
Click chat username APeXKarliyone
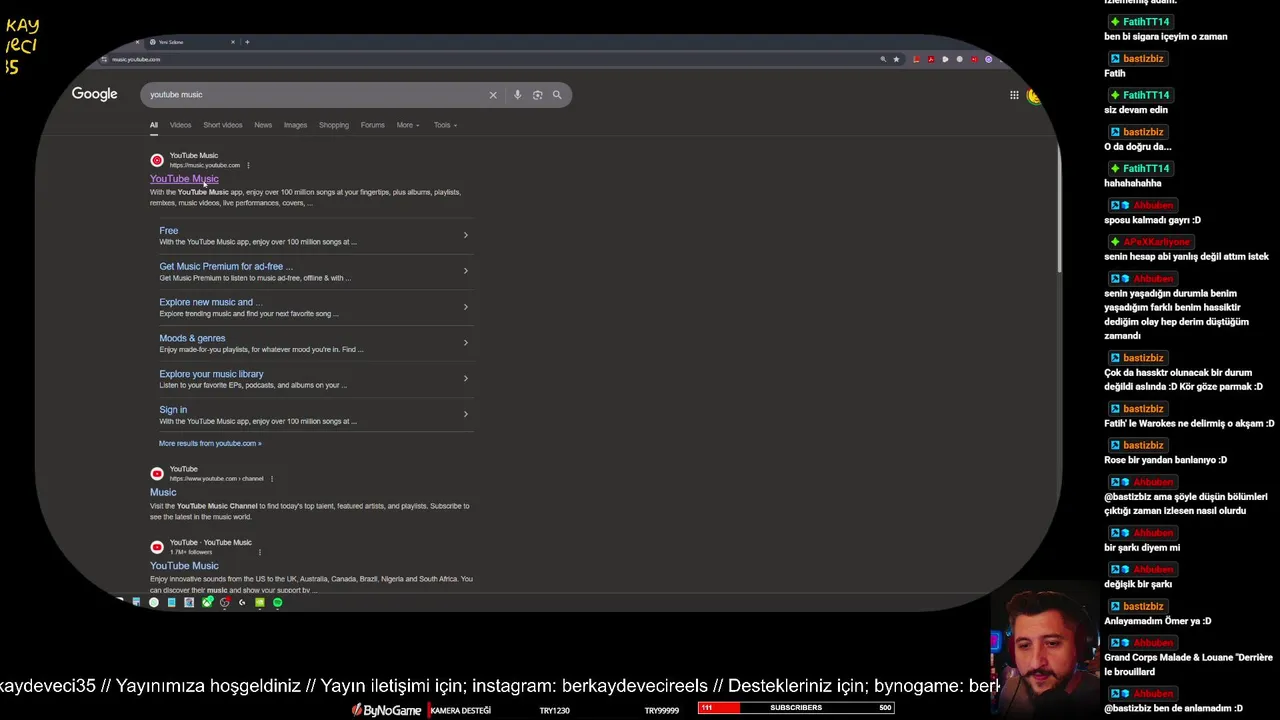(x=1156, y=242)
